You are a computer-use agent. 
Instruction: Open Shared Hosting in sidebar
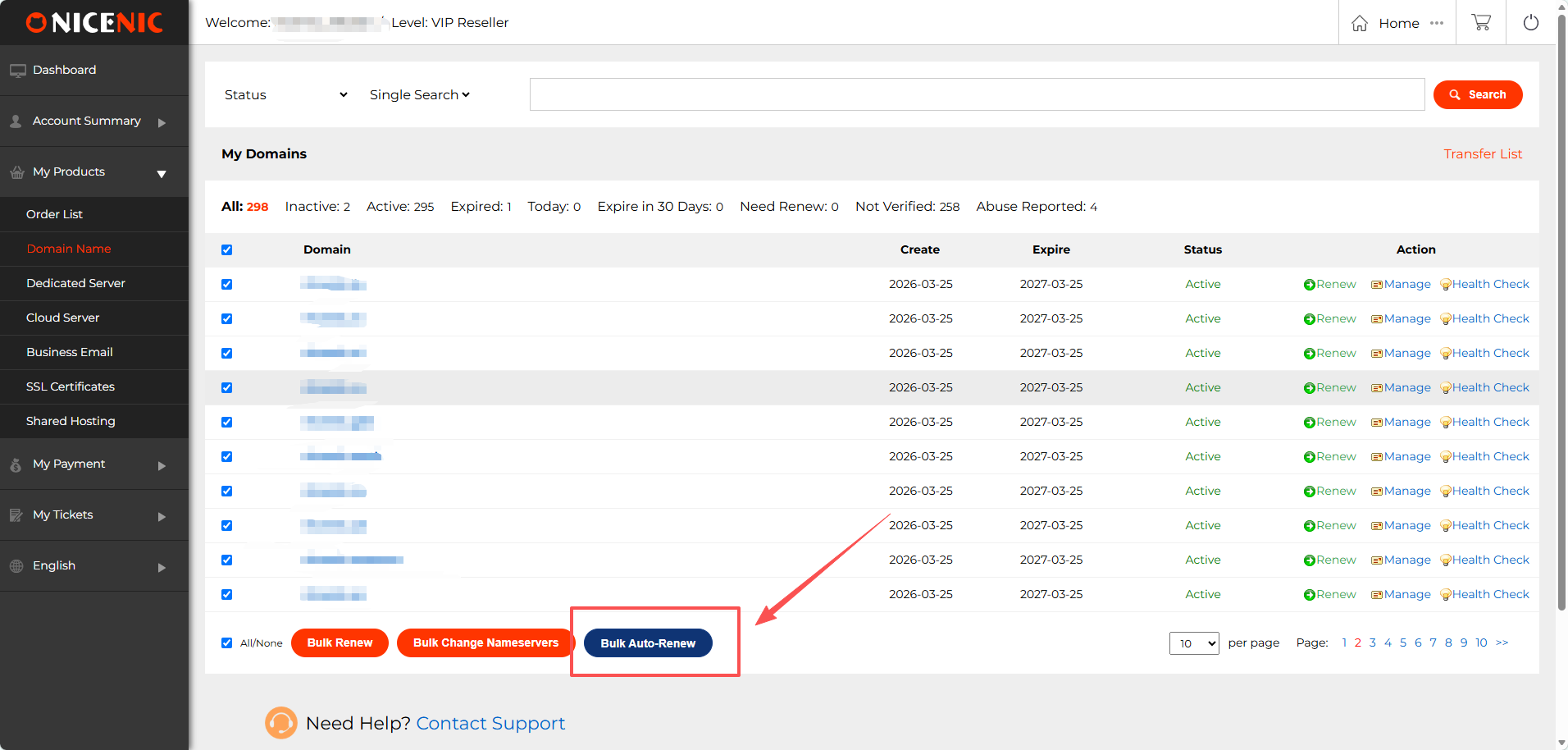(x=71, y=421)
